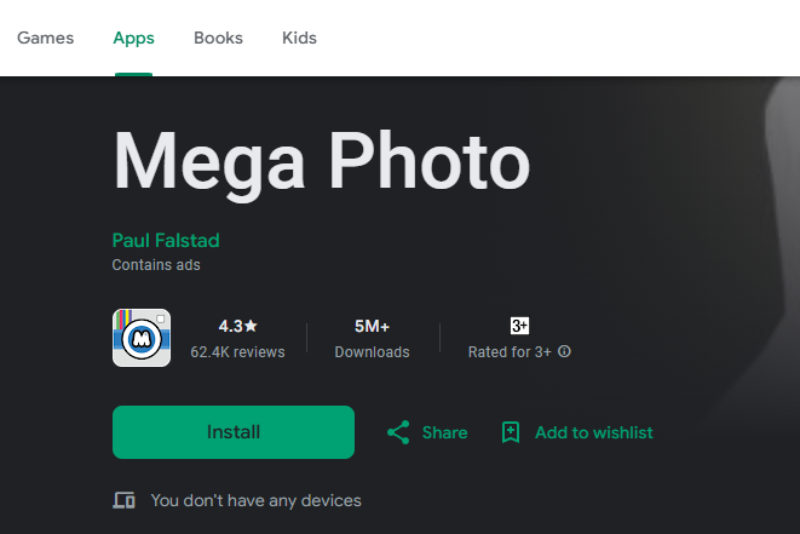The width and height of the screenshot is (800, 534).
Task: Click the share icon
Action: pyautogui.click(x=398, y=433)
